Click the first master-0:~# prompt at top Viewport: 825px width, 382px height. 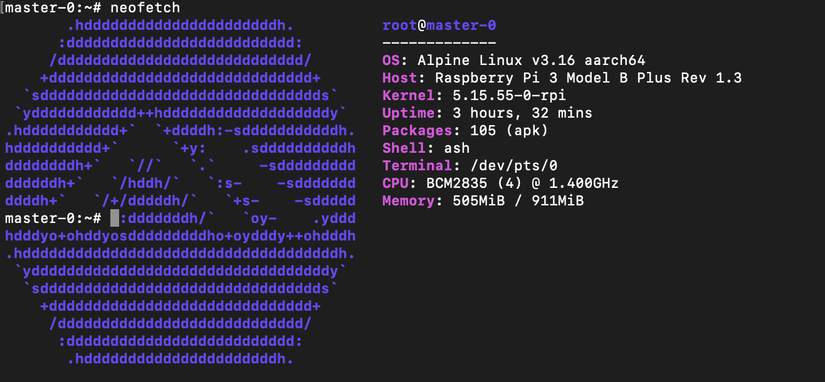pyautogui.click(x=53, y=7)
